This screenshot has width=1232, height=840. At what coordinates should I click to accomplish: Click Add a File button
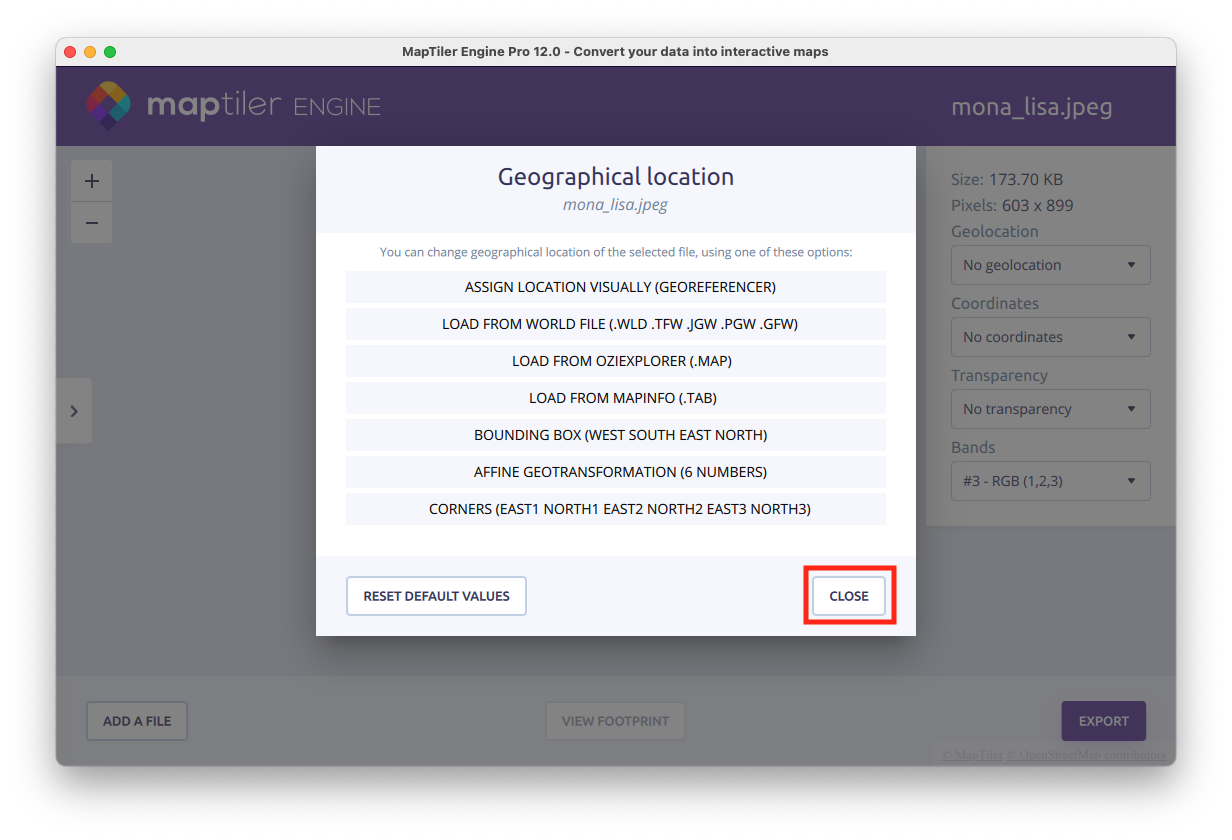coord(137,721)
